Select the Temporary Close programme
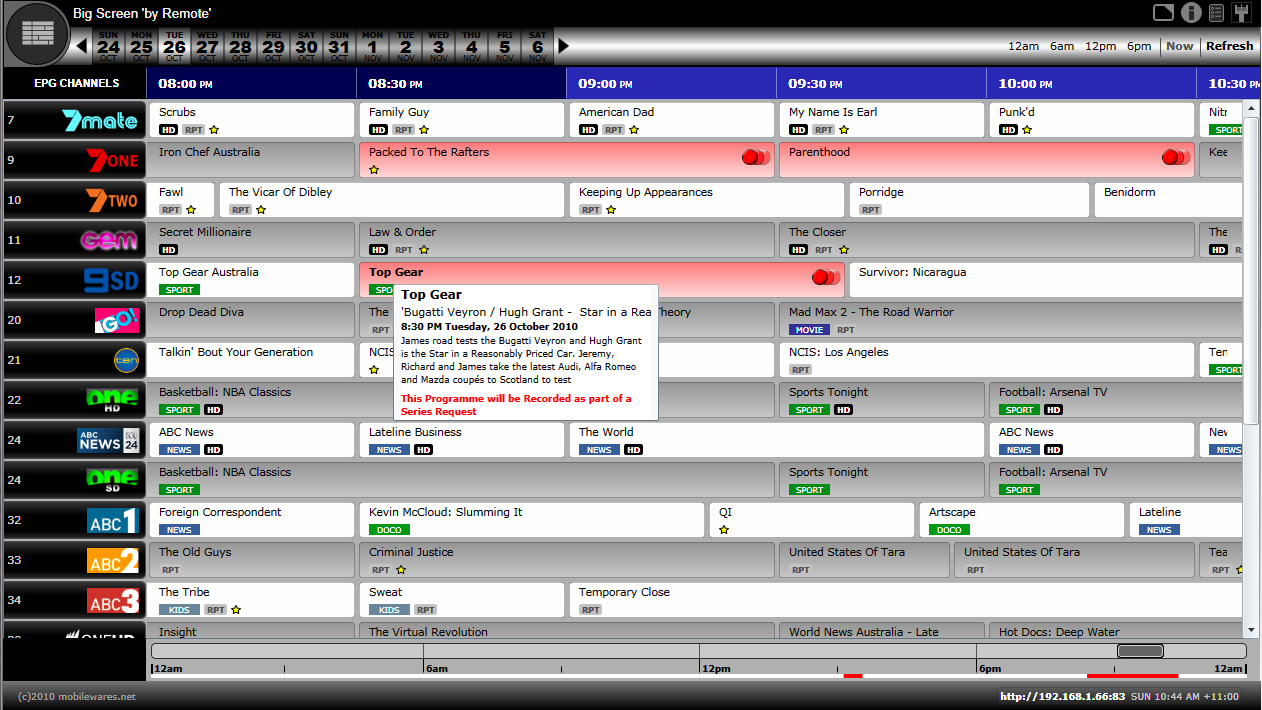The image size is (1262, 710). 906,600
